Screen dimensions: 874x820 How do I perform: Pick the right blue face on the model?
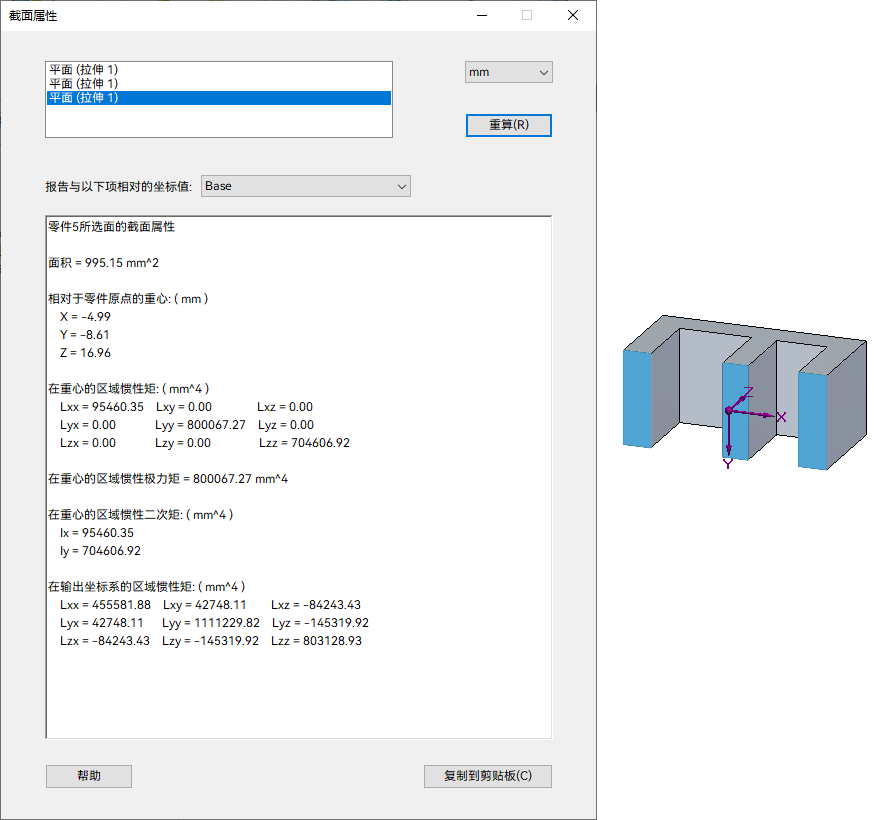(x=812, y=420)
